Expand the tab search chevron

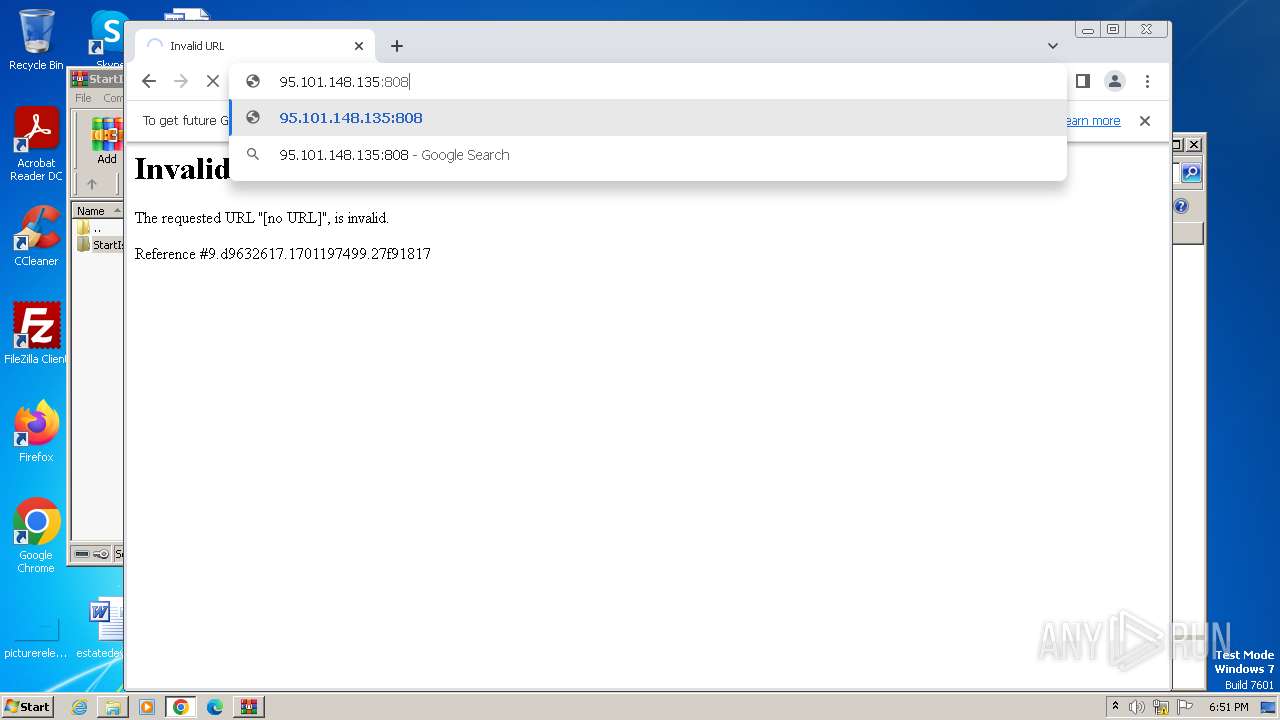click(x=1053, y=46)
